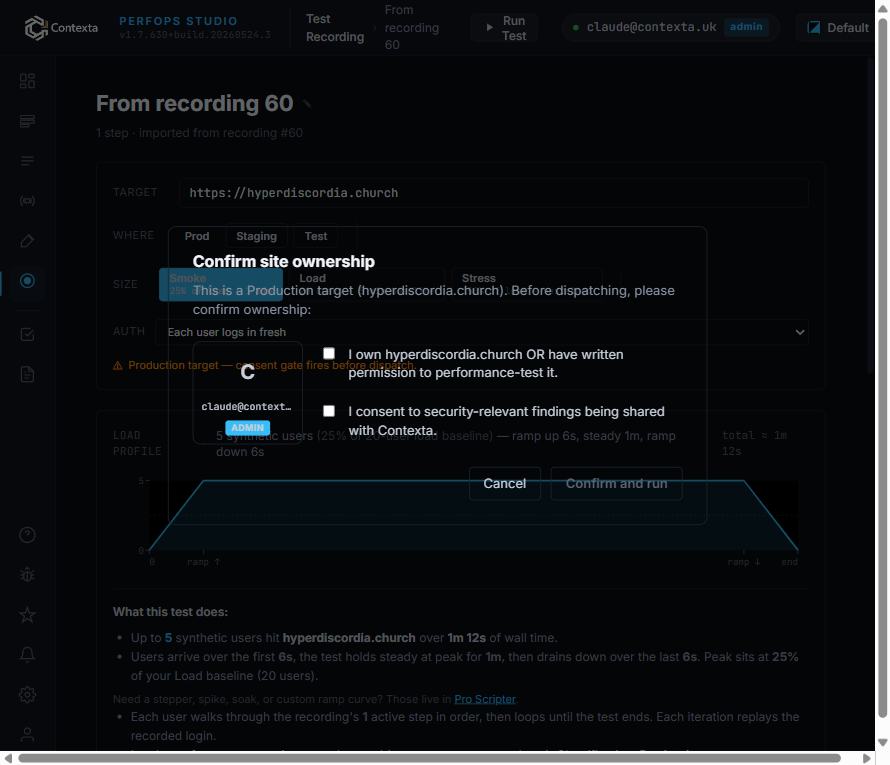This screenshot has height=765, width=890.
Task: Click the 'What this test does:' heading
Action: [170, 612]
